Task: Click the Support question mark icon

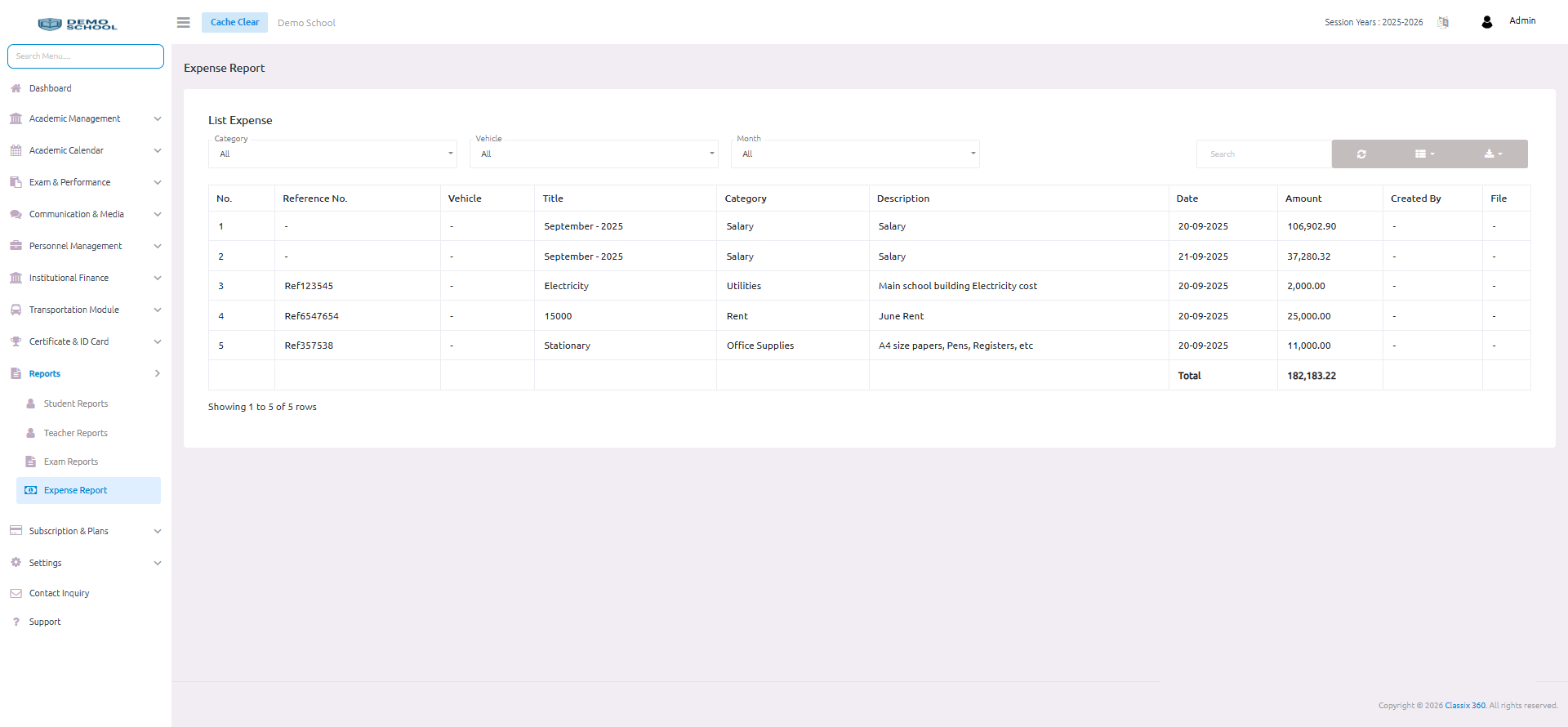Action: pyautogui.click(x=16, y=622)
